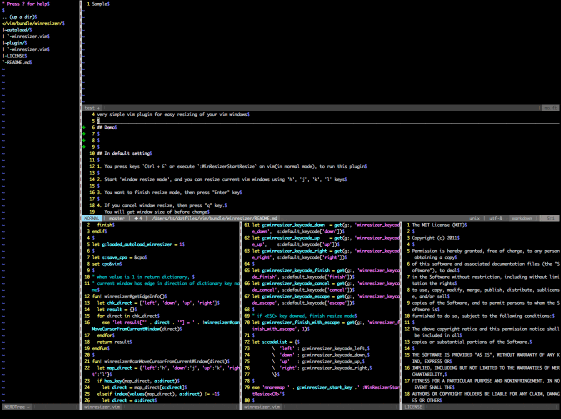The width and height of the screenshot is (561, 419).
Task: Click the git-change plus sign beside line 6
Action: point(84,127)
